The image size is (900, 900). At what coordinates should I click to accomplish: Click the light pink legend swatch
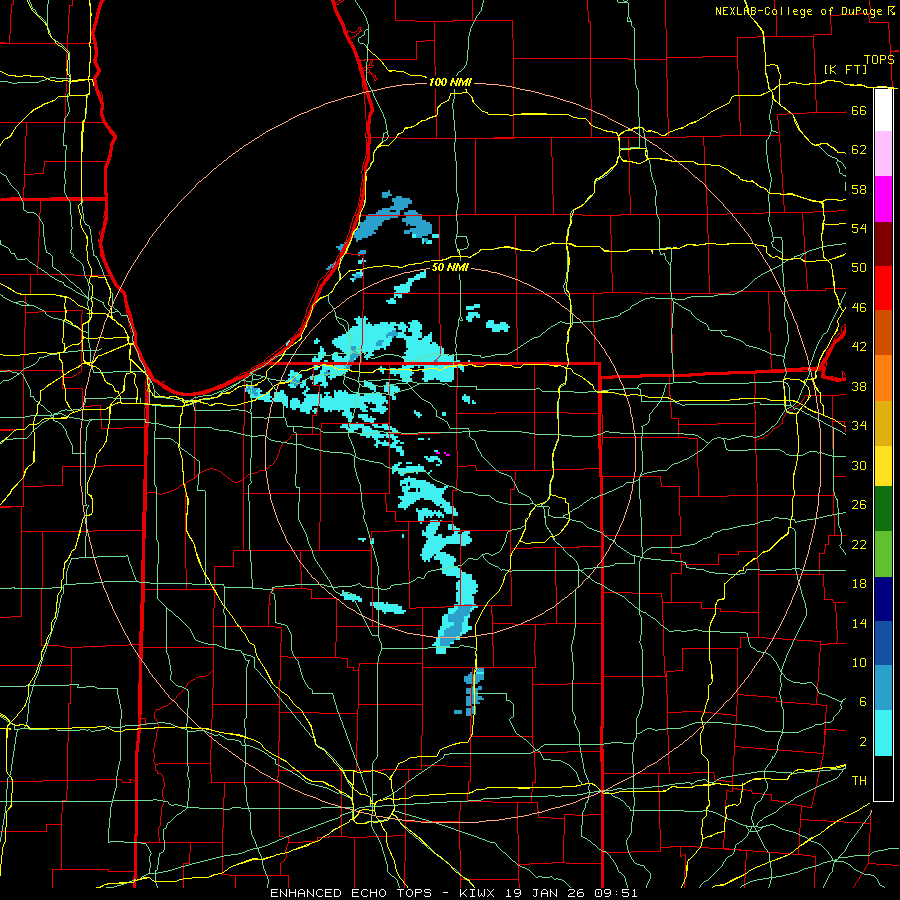pos(883,153)
